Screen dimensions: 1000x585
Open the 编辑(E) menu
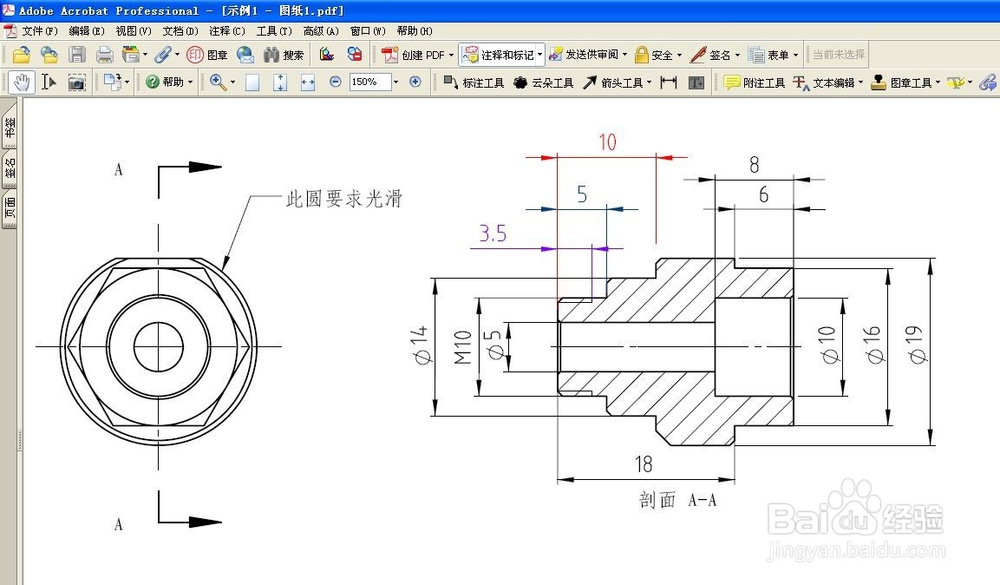coord(87,31)
